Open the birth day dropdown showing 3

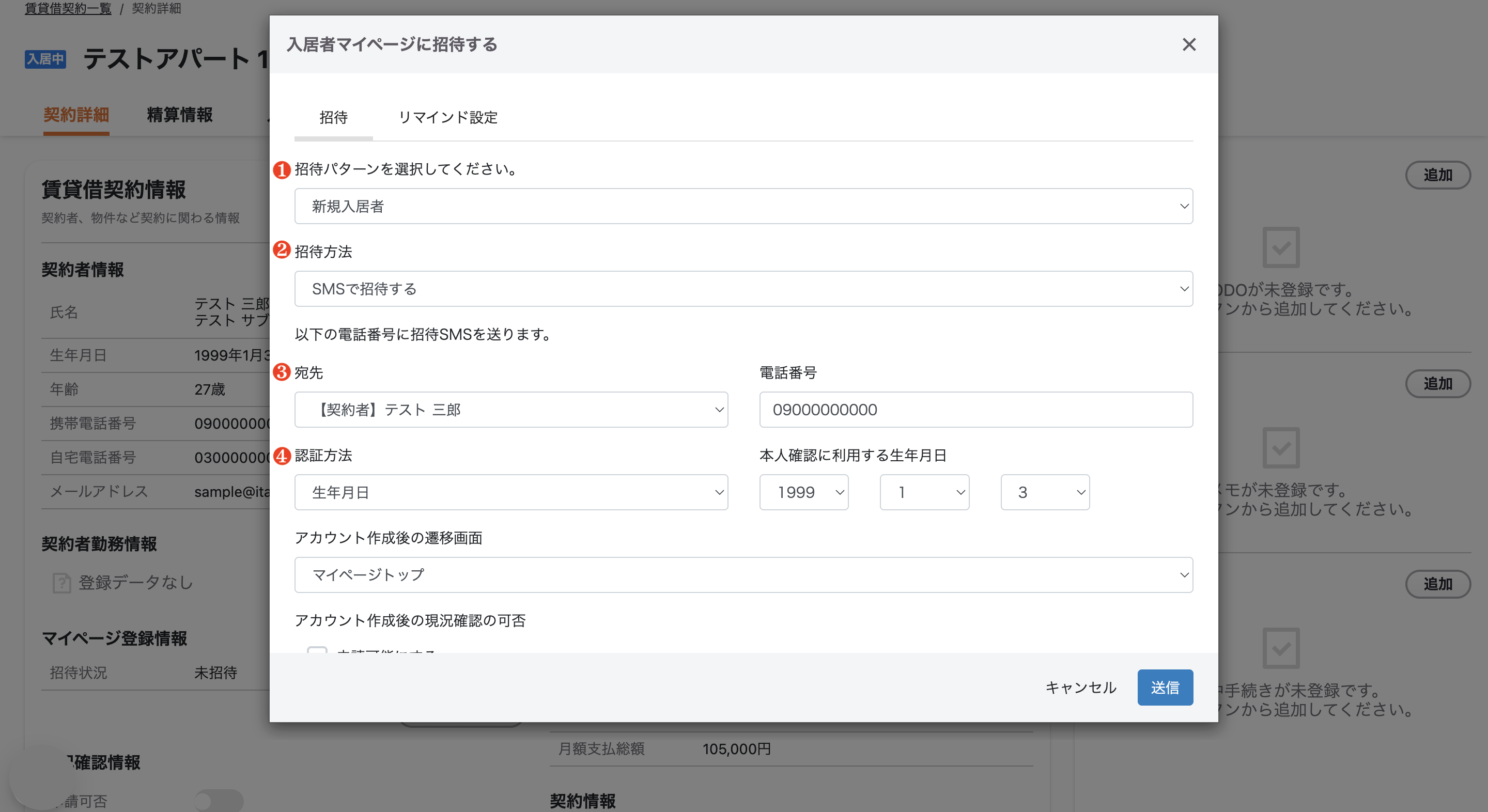tap(1045, 492)
